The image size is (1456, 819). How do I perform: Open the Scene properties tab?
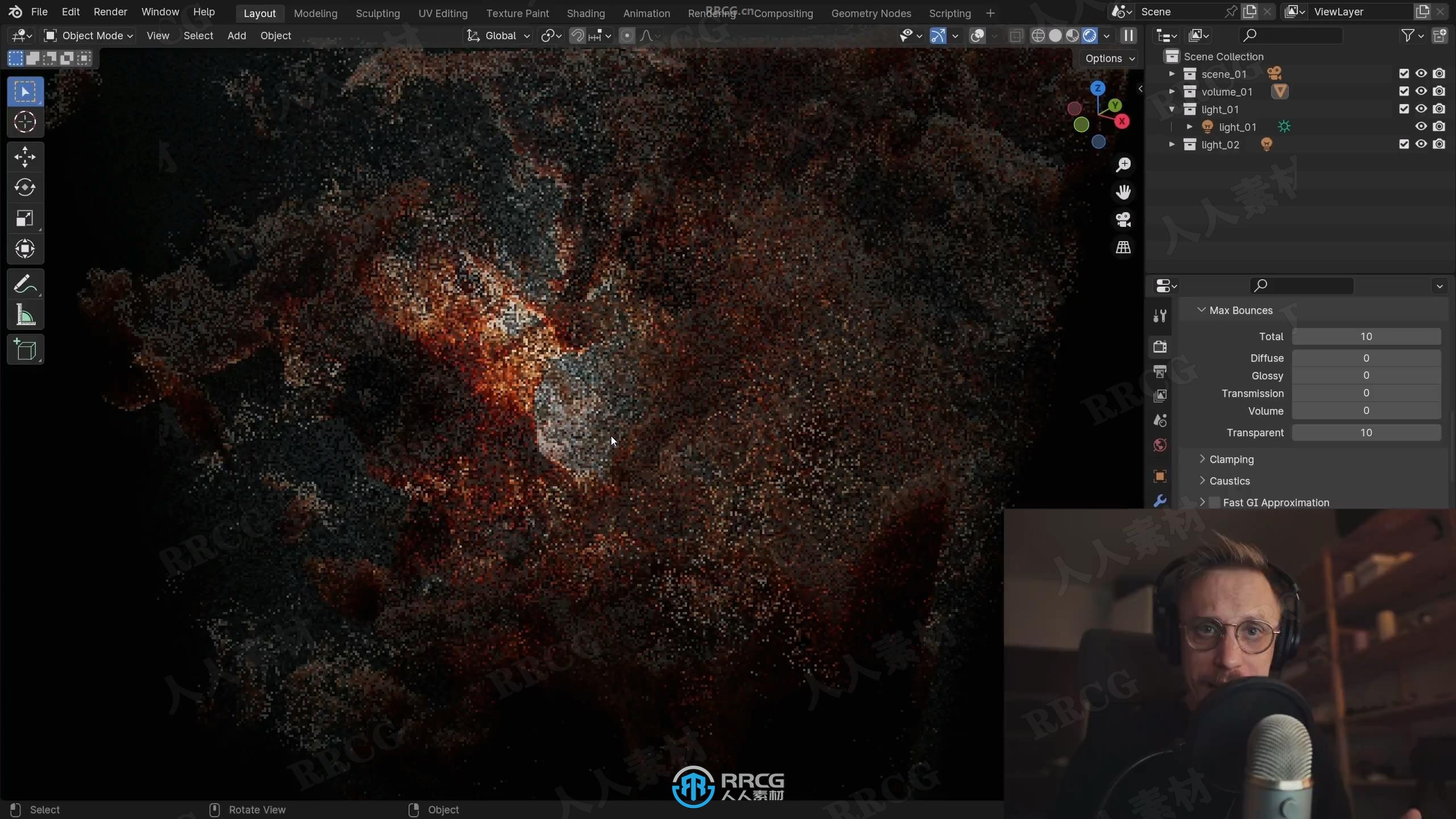coord(1160,420)
